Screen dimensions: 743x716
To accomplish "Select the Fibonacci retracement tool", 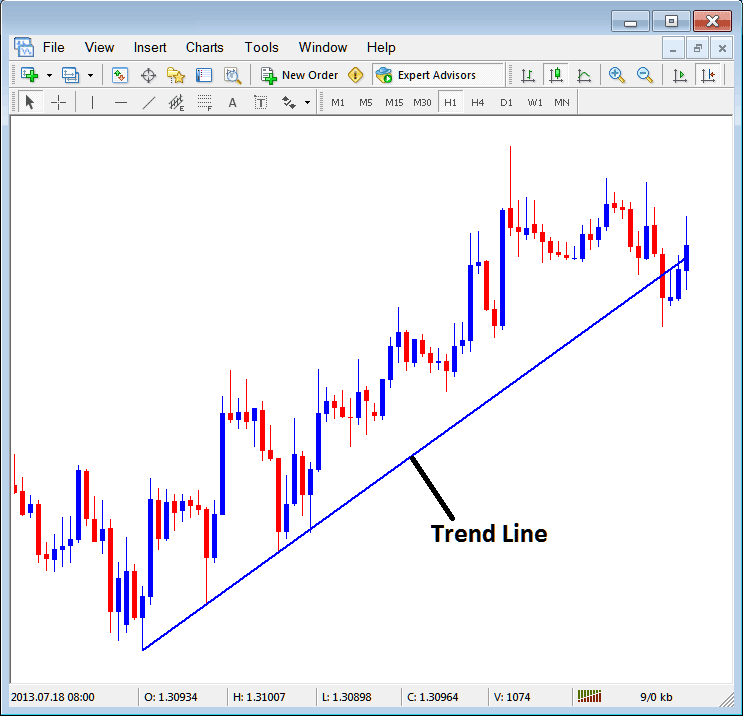I will coord(205,102).
